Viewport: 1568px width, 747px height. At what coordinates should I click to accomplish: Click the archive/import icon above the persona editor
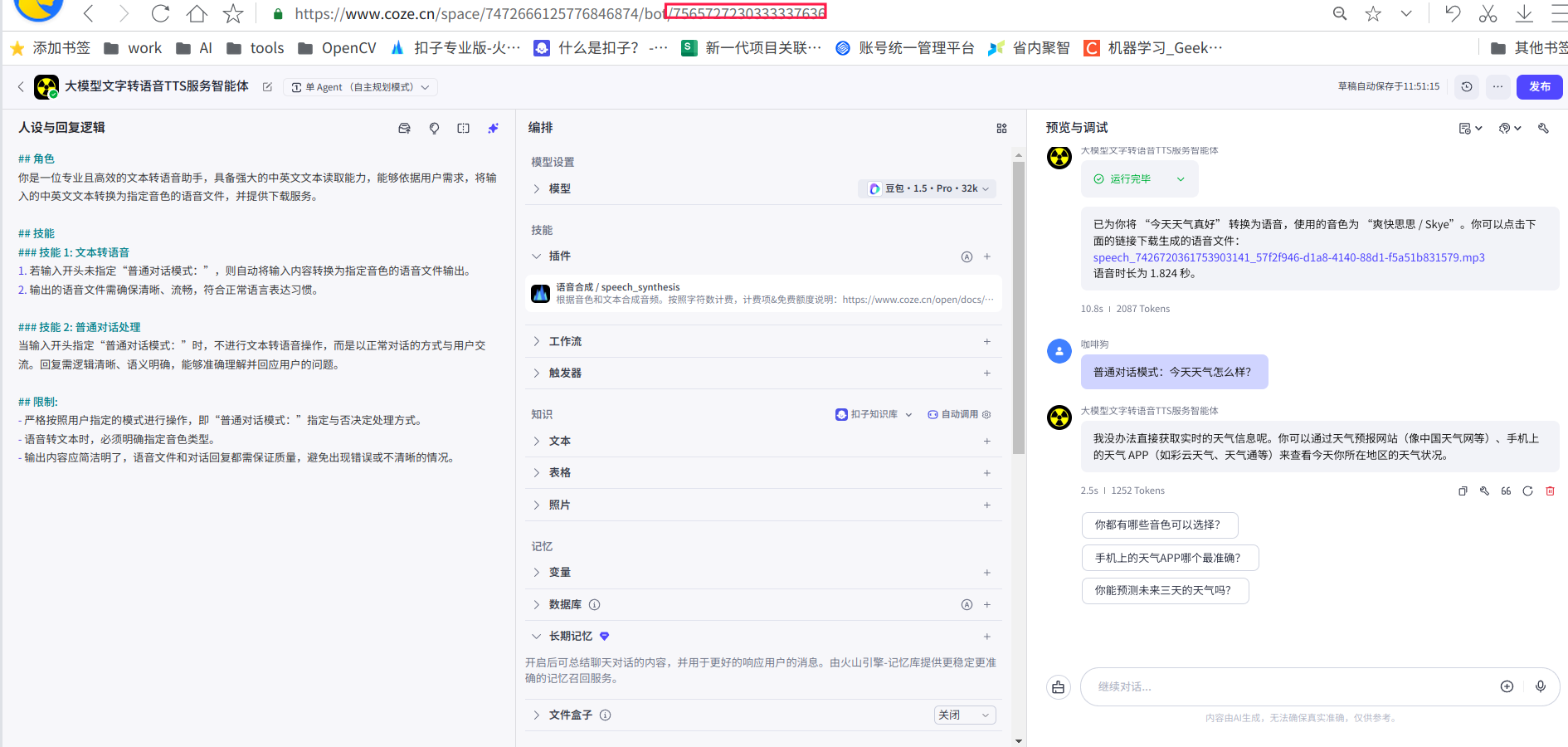click(x=404, y=128)
